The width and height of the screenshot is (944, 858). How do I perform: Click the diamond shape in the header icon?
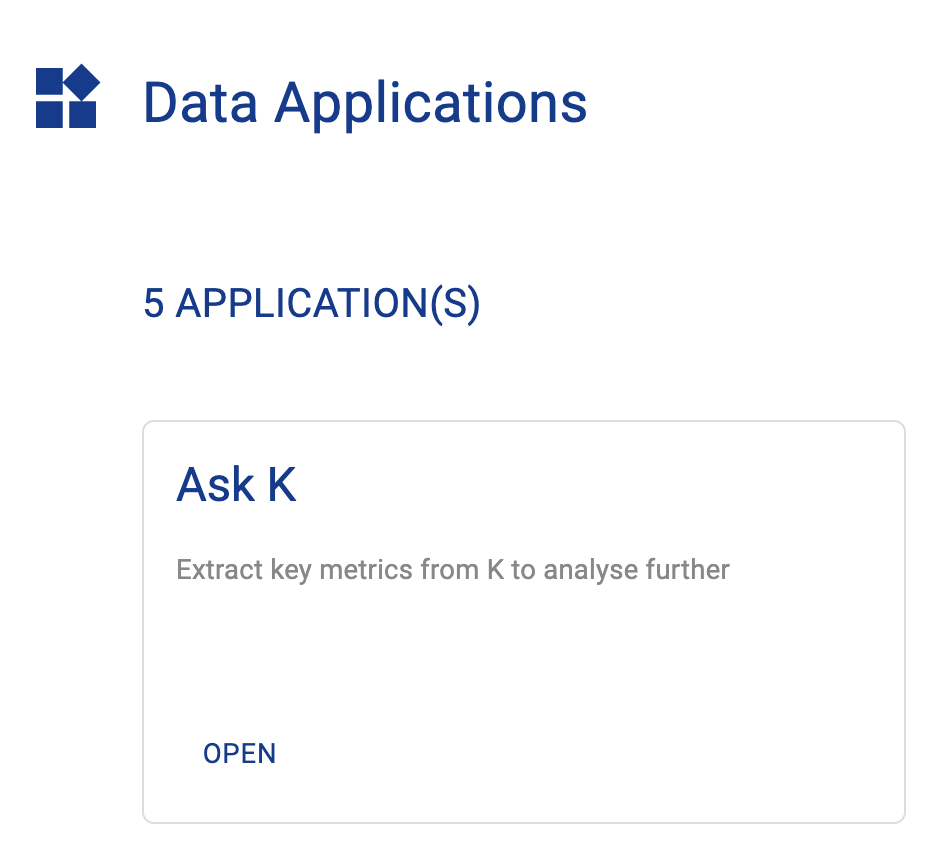pyautogui.click(x=82, y=82)
